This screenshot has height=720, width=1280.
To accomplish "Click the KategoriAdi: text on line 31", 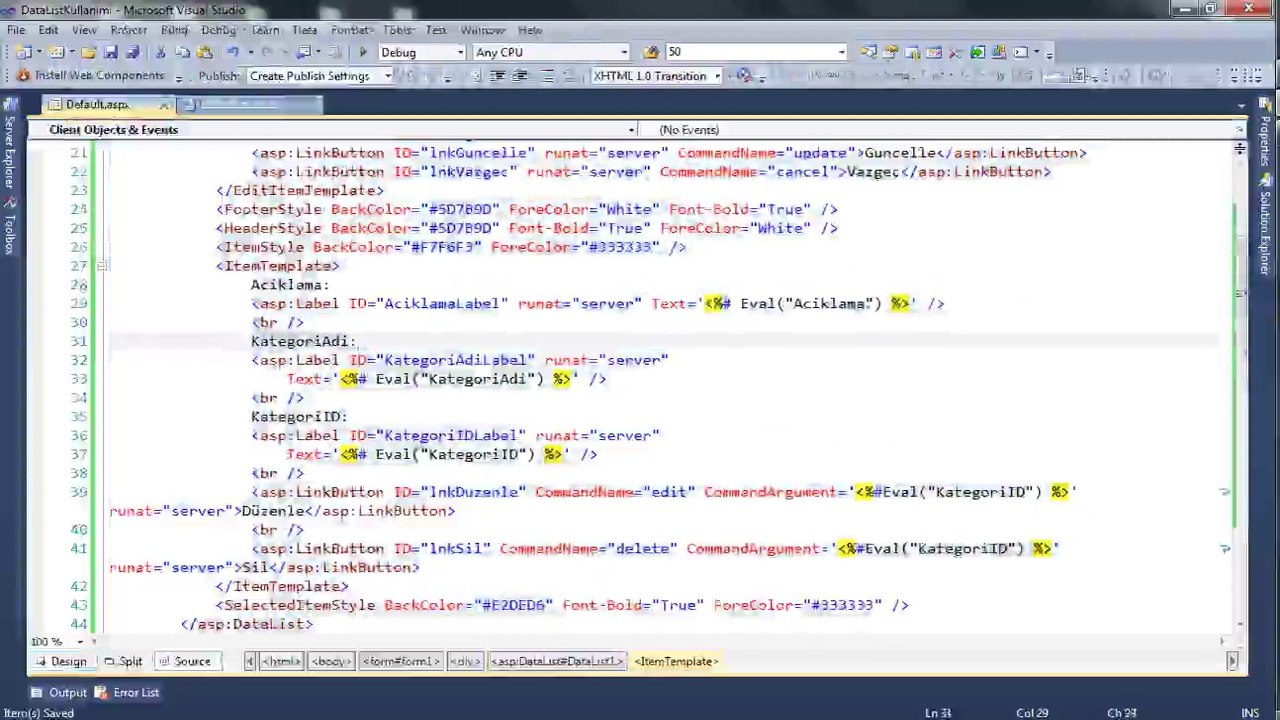I will (x=303, y=341).
